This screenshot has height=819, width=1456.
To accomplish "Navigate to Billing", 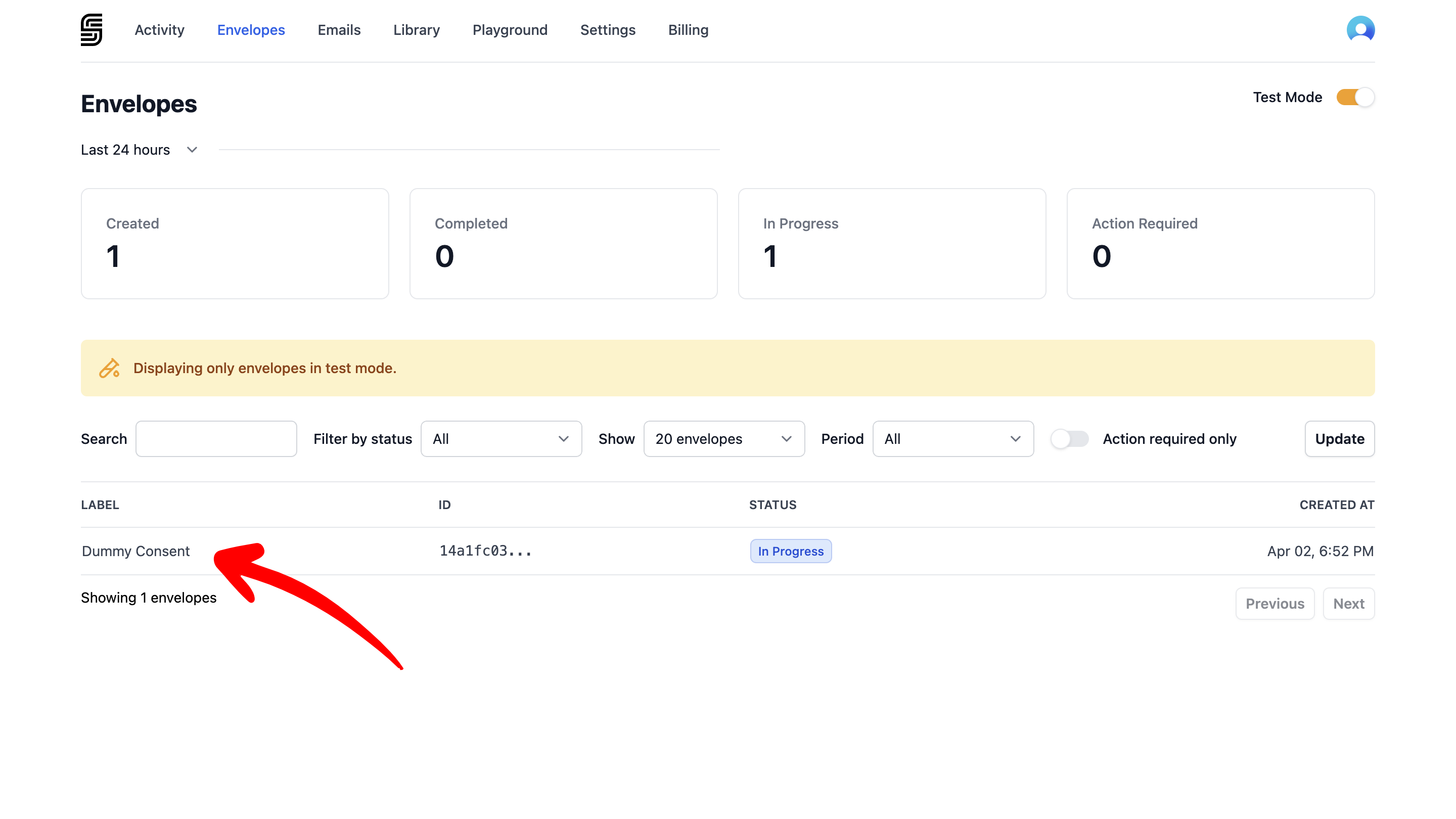I will point(688,30).
